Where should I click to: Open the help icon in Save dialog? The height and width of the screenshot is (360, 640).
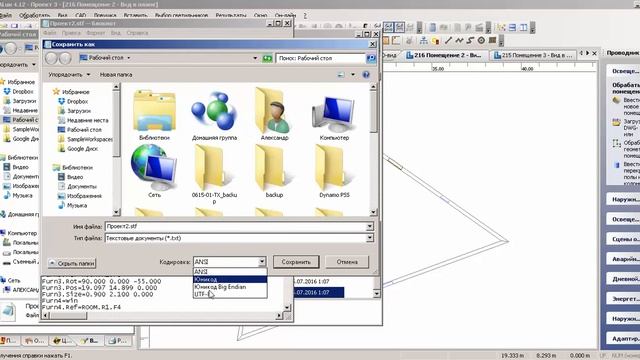pos(366,75)
